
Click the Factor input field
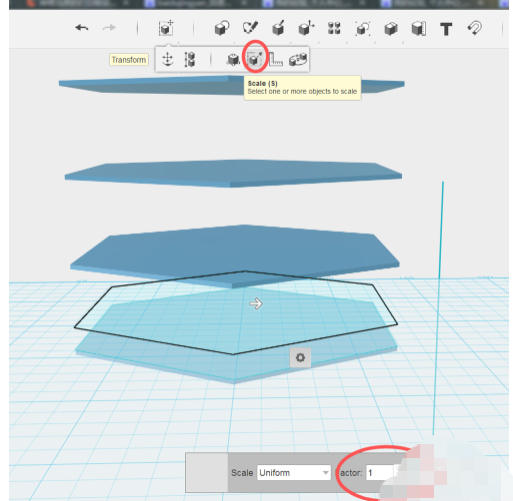point(382,473)
